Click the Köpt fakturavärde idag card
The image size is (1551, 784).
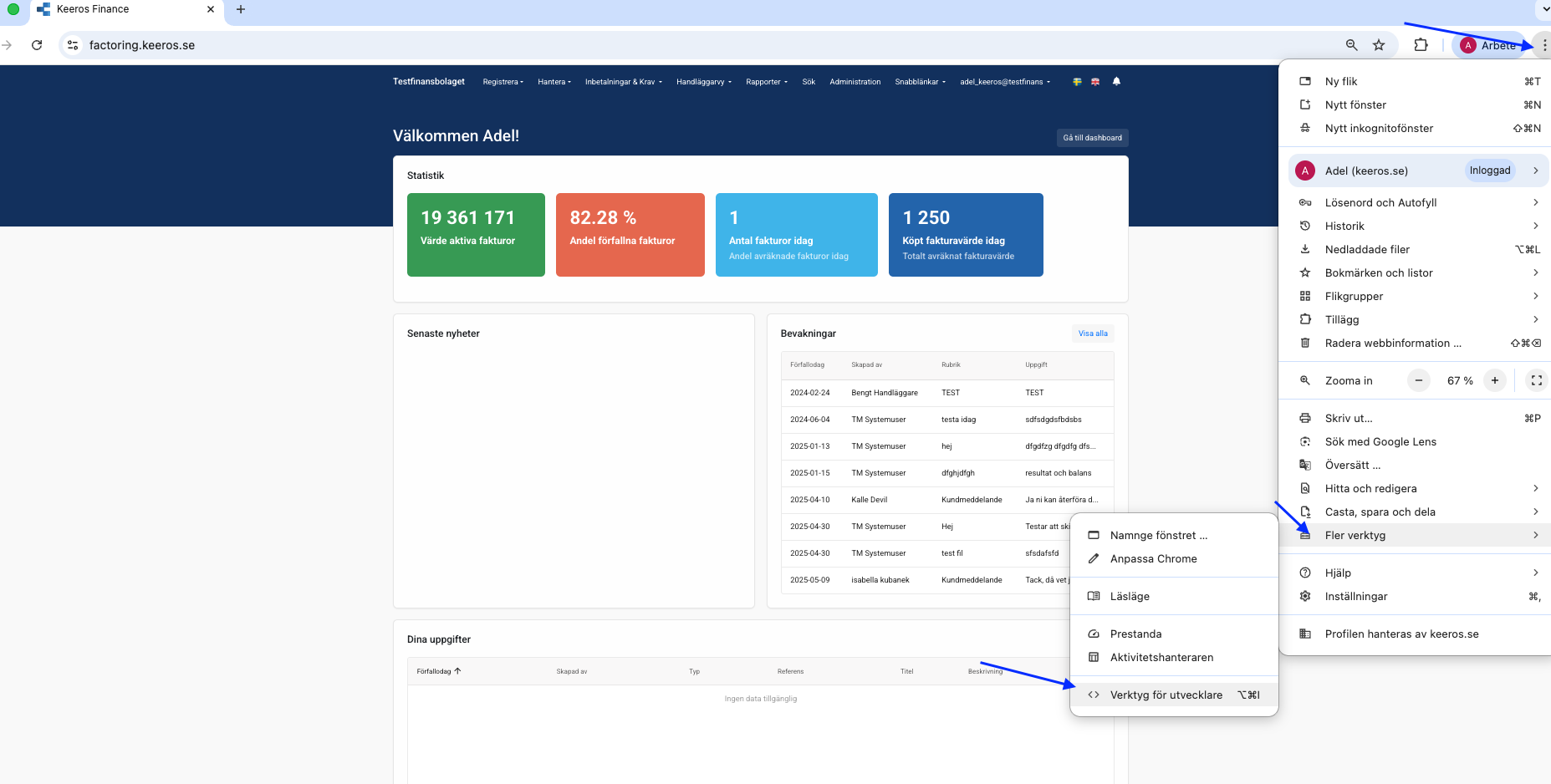966,235
